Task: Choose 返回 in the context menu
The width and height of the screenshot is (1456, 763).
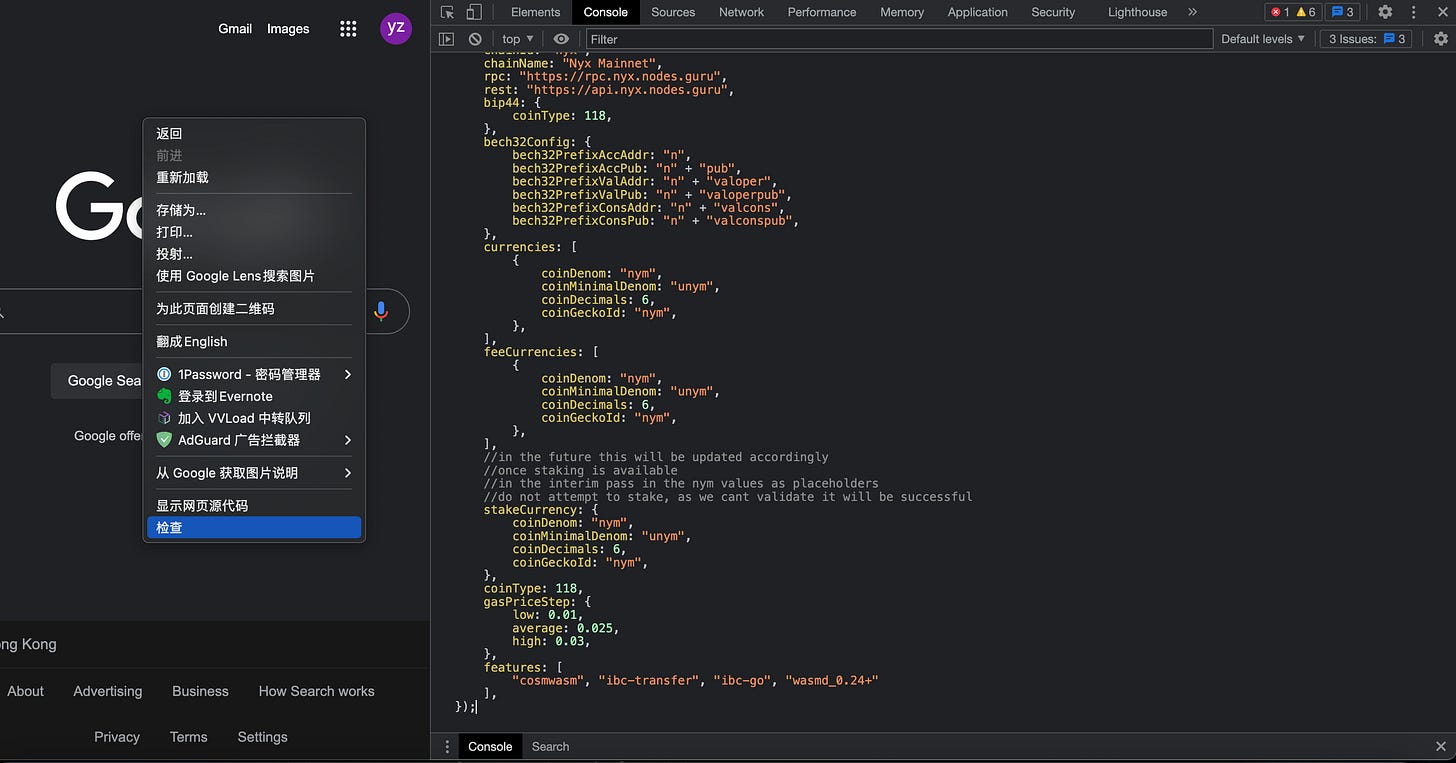Action: 253,134
